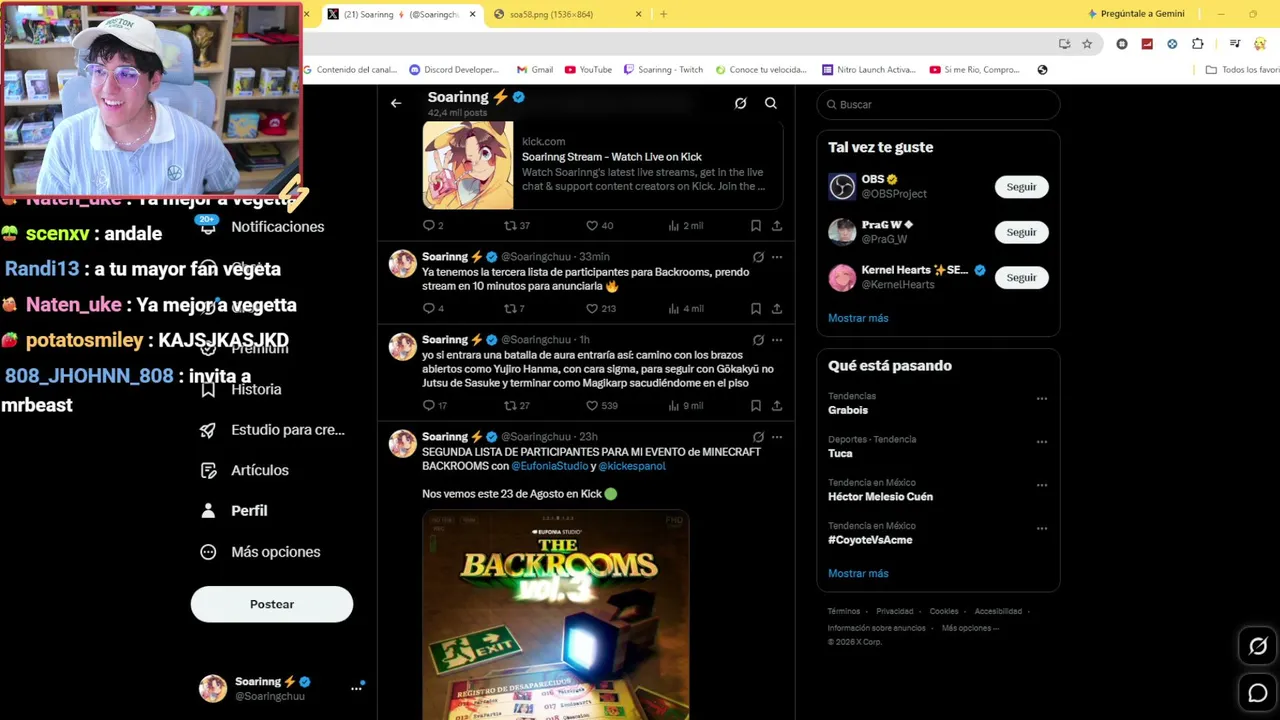Share the batalla de aura post
This screenshot has width=1280, height=720.
click(x=777, y=406)
